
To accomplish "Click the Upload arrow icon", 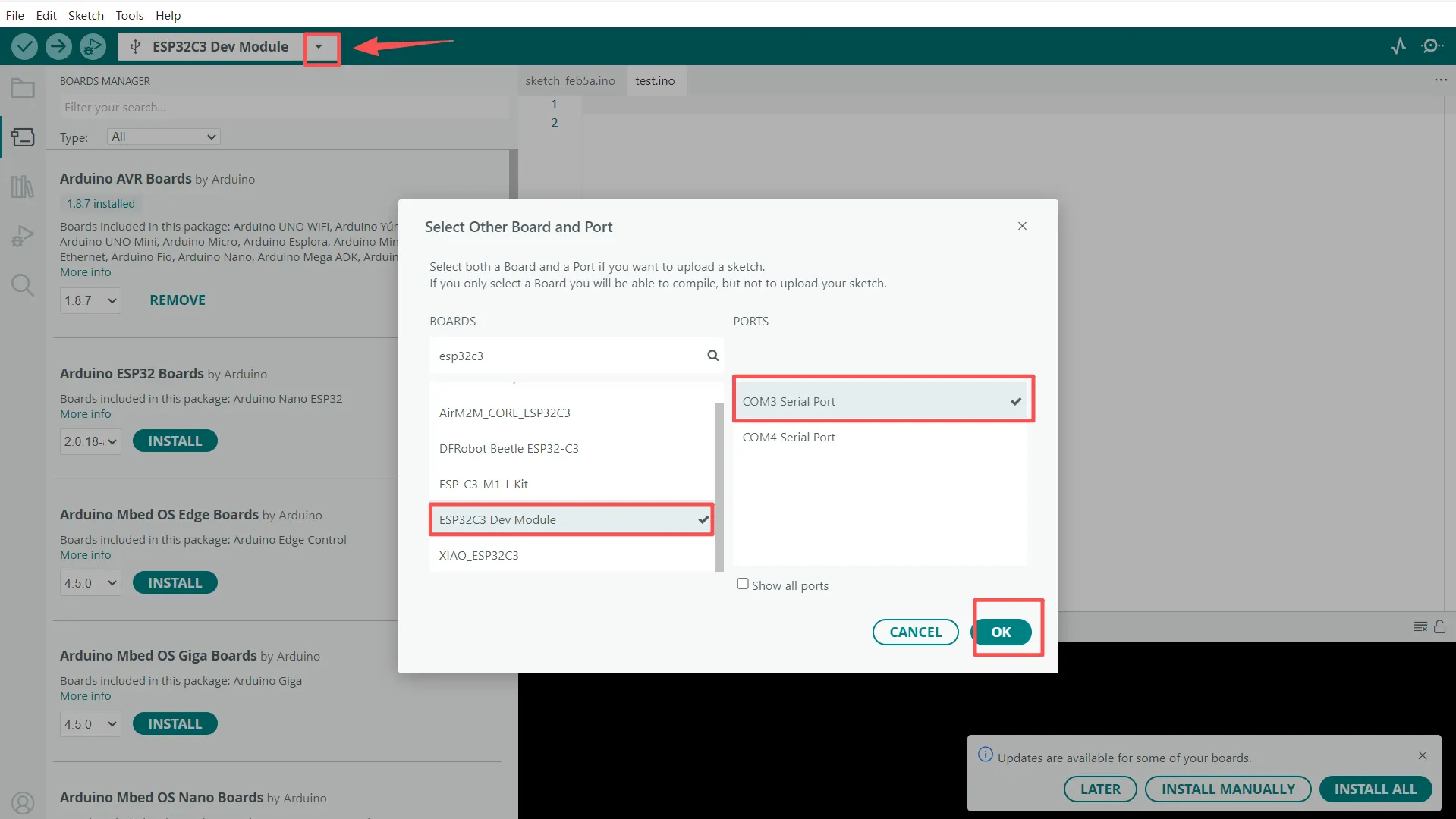I will pos(58,47).
